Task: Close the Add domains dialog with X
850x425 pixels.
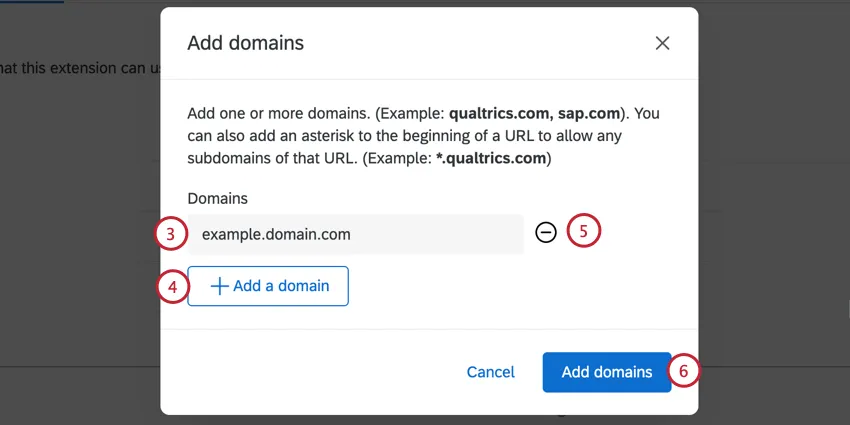Action: (662, 43)
